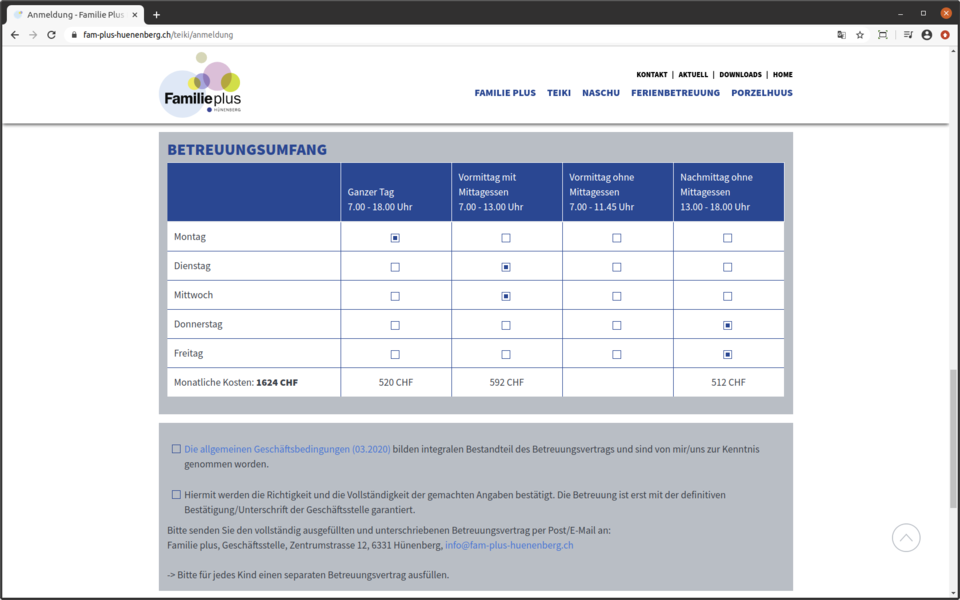The image size is (960, 600).
Task: Click the padlock site info icon
Action: pyautogui.click(x=74, y=35)
